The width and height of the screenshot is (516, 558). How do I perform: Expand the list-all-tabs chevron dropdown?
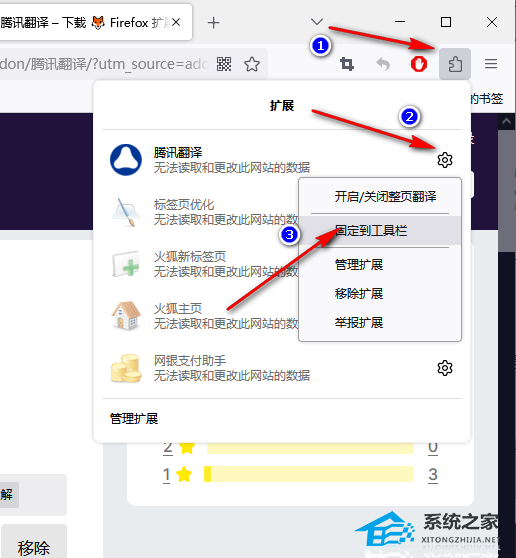[x=317, y=22]
